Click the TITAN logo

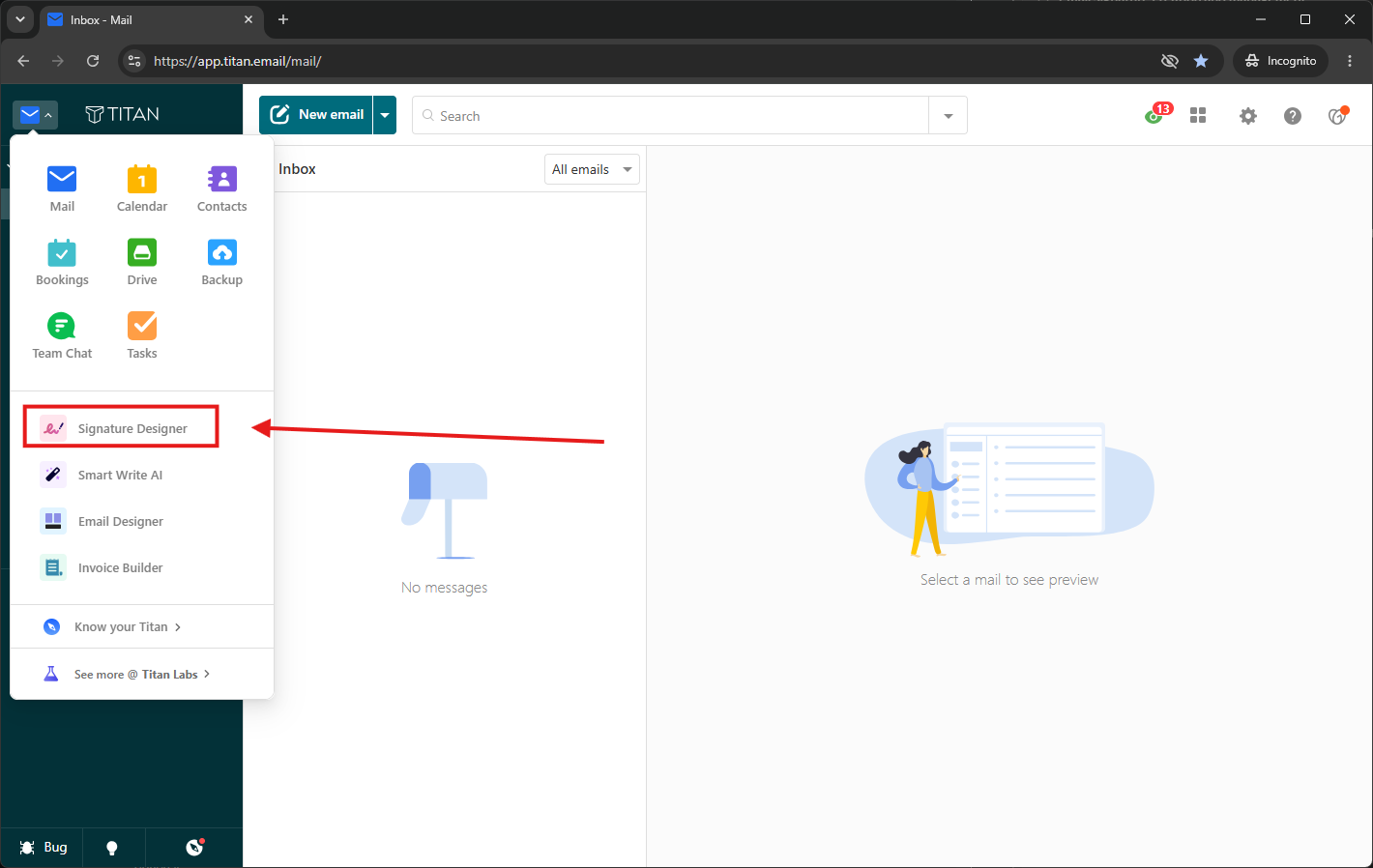tap(123, 114)
